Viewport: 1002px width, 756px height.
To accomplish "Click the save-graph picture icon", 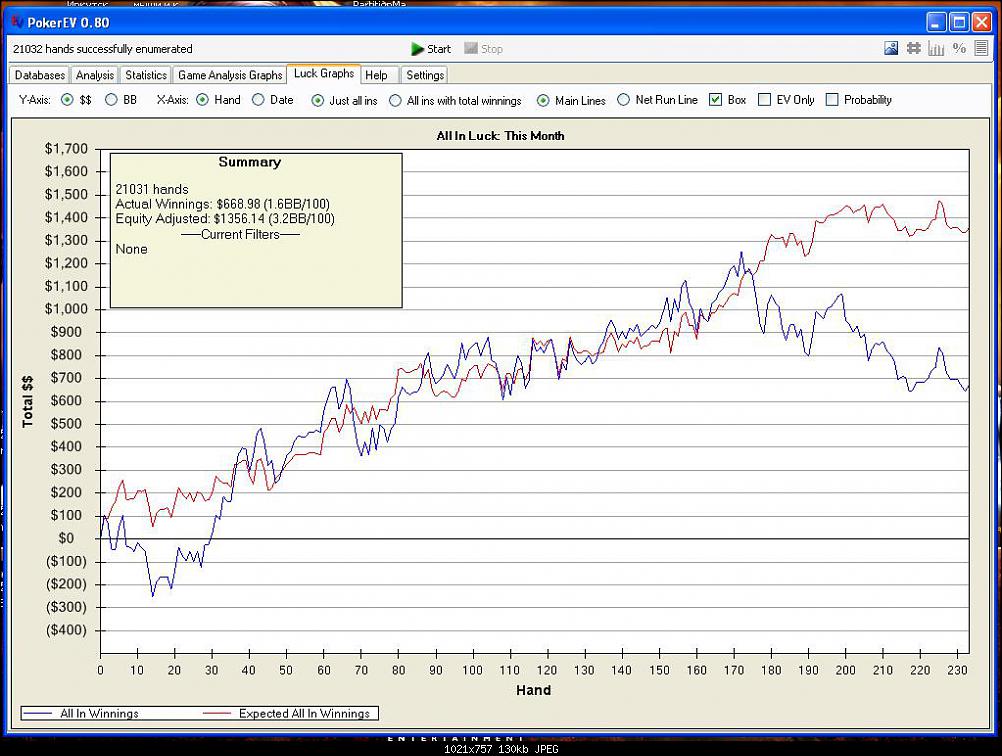I will click(x=891, y=49).
